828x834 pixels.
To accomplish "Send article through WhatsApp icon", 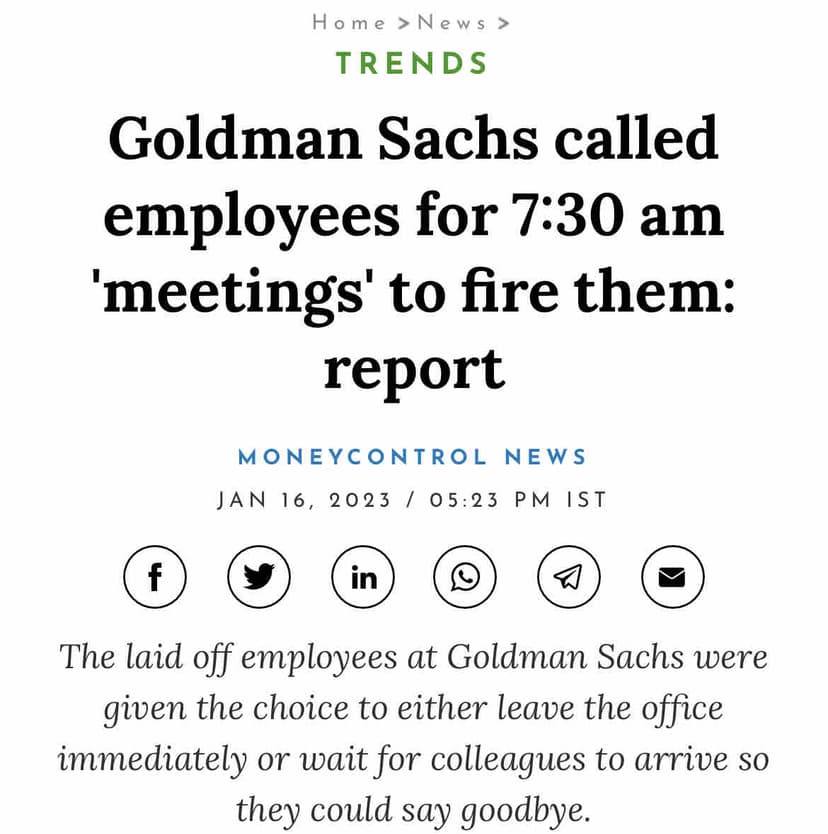I will tap(466, 577).
